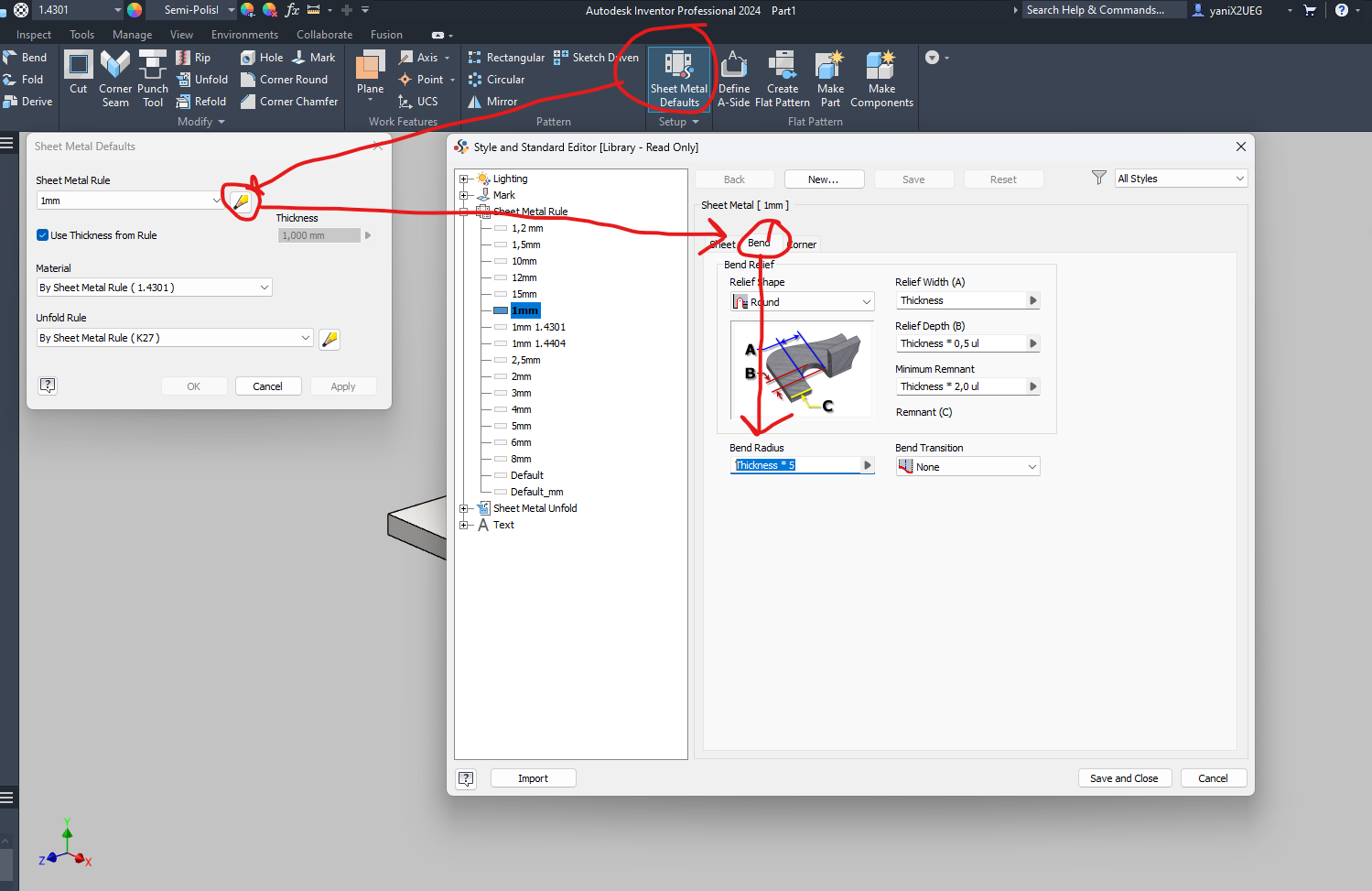Click the Unfold Rule edit pencil icon

[329, 338]
